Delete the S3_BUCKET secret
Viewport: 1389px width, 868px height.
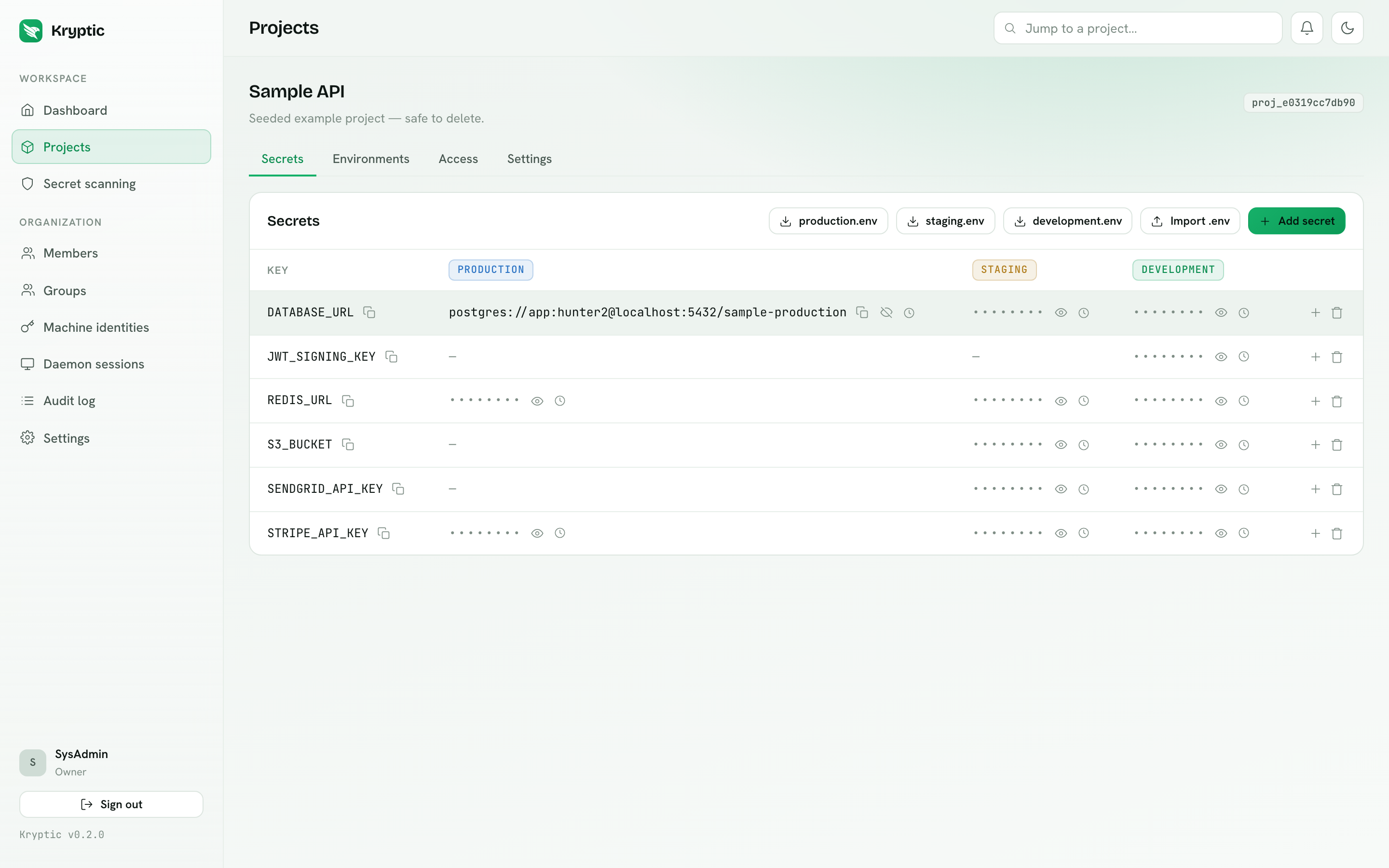click(x=1337, y=445)
